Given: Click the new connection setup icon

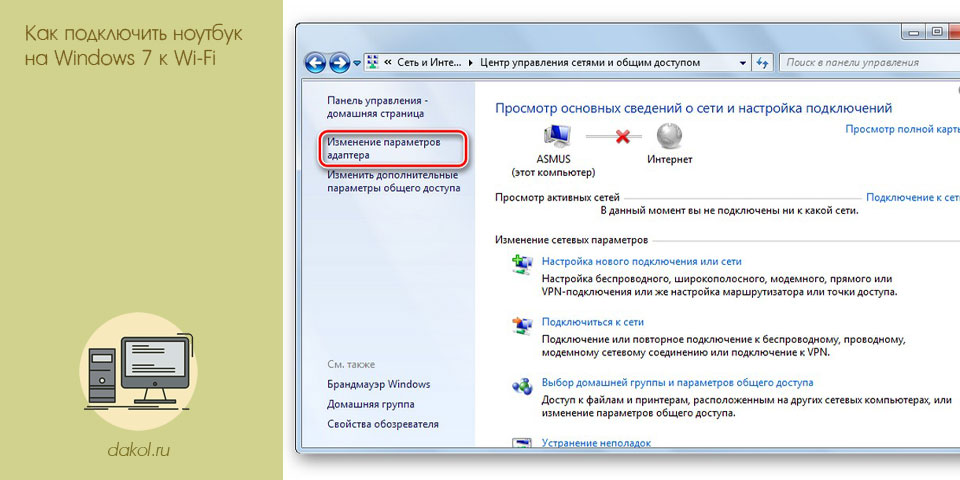Looking at the screenshot, I should (x=522, y=263).
